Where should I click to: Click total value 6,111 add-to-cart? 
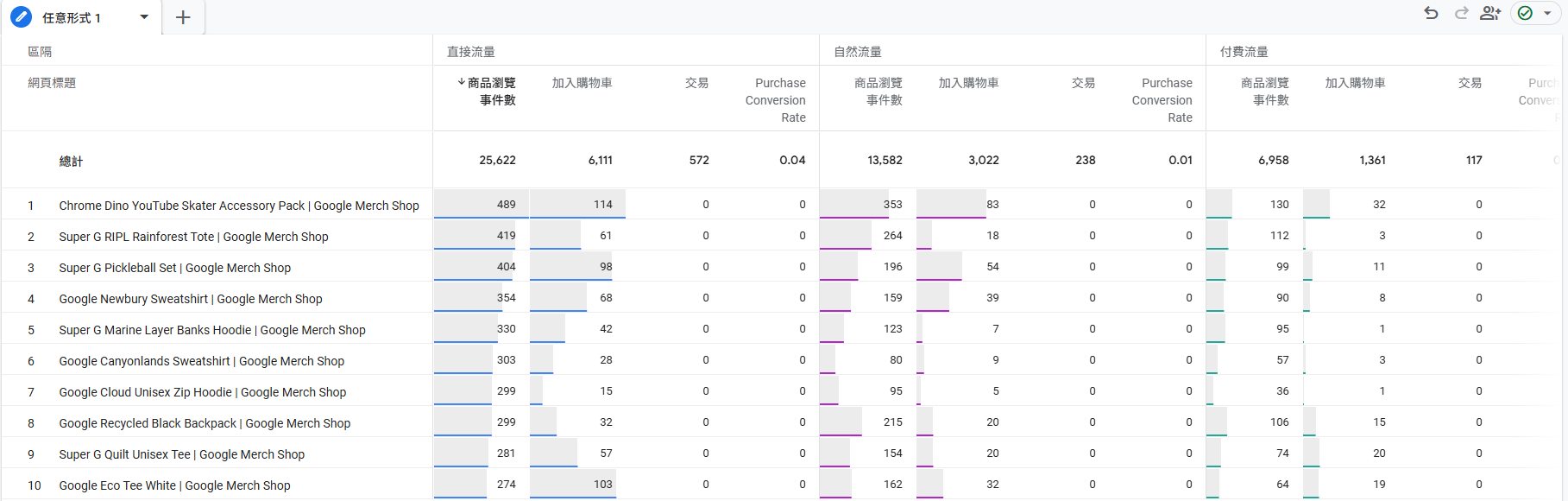click(601, 160)
